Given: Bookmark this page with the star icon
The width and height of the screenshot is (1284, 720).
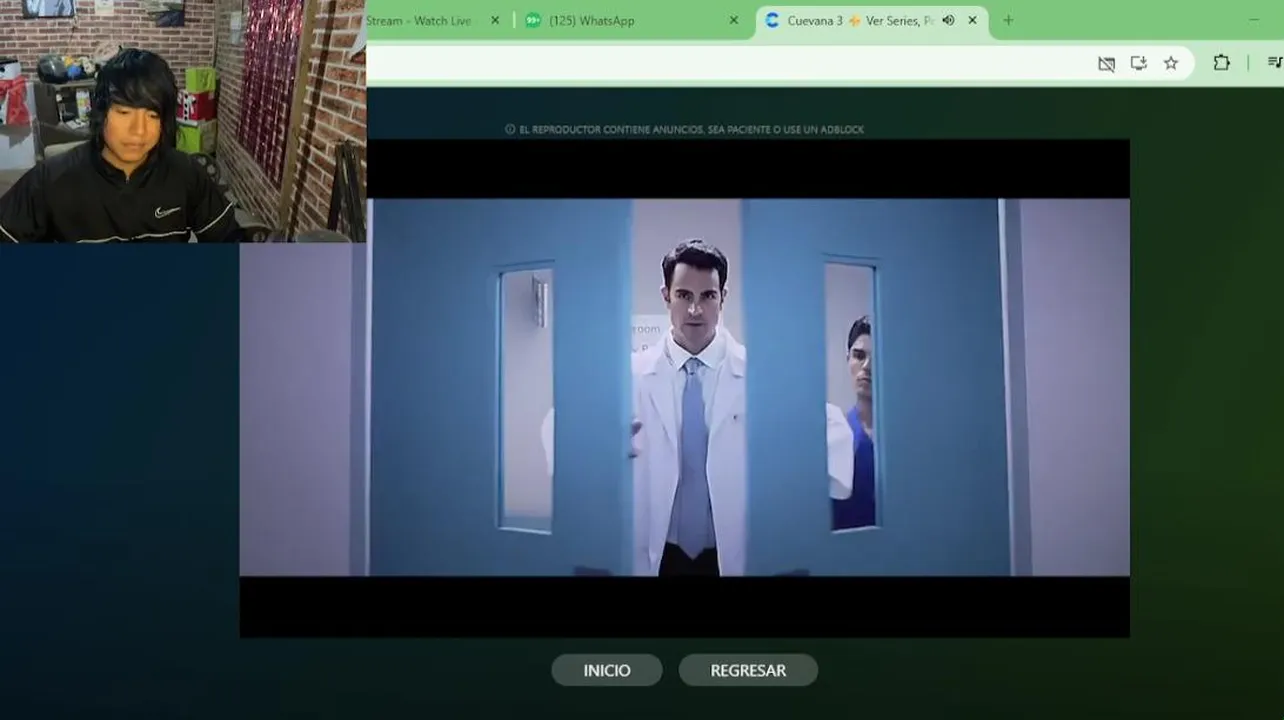Looking at the screenshot, I should tap(1171, 63).
